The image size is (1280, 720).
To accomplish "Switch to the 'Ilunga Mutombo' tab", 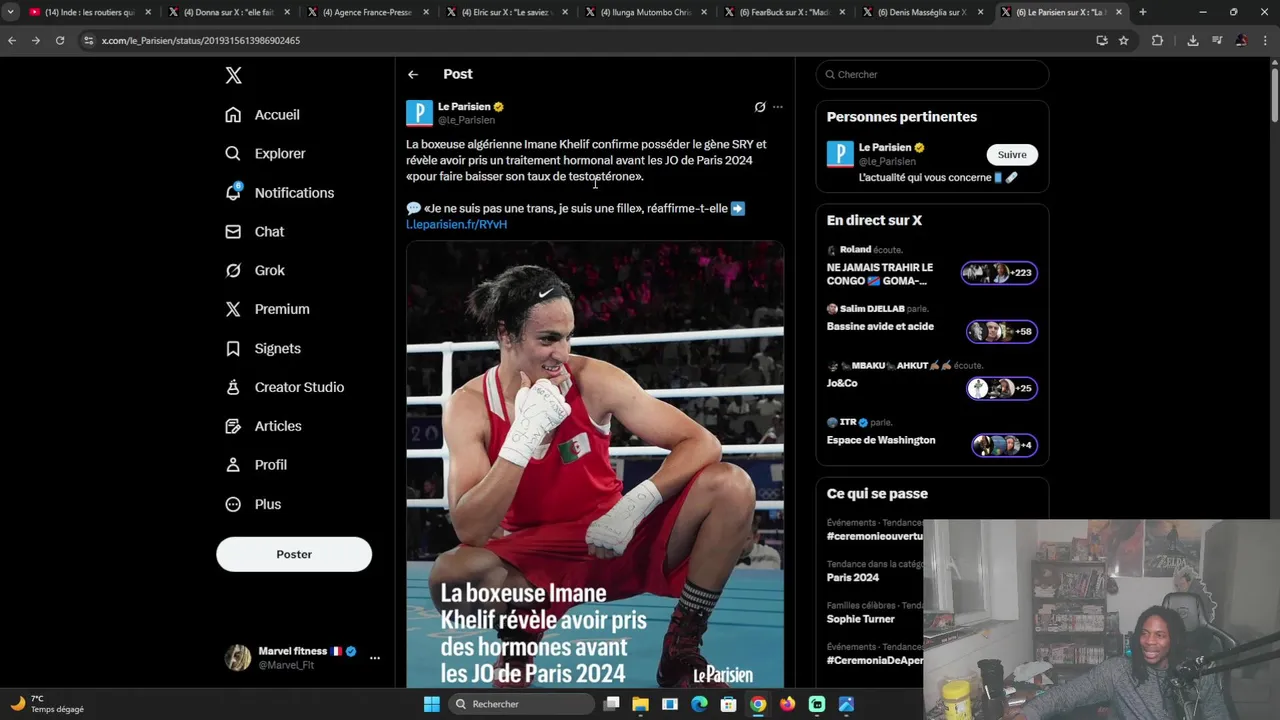I will (645, 12).
